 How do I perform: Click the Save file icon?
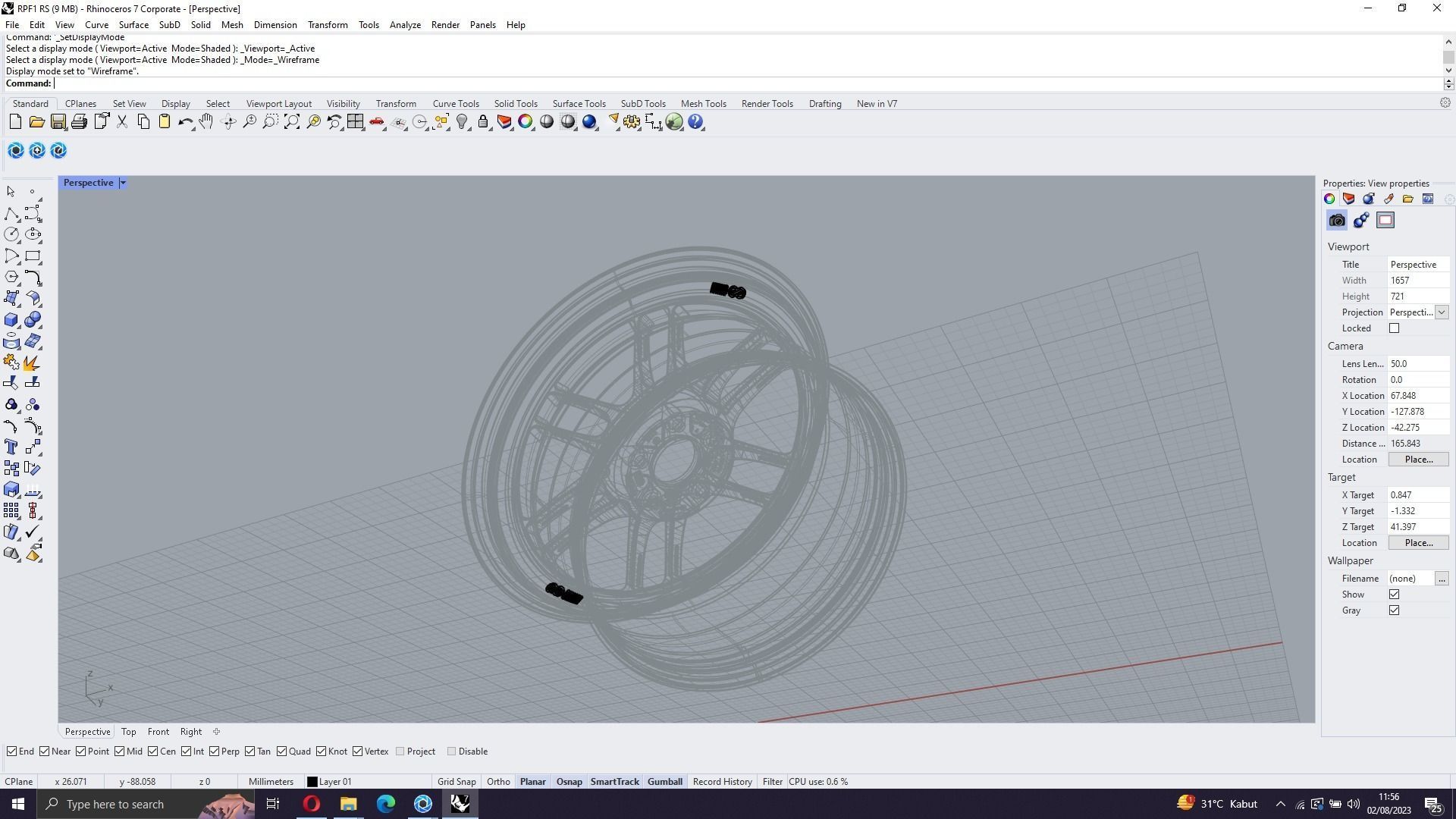click(58, 122)
